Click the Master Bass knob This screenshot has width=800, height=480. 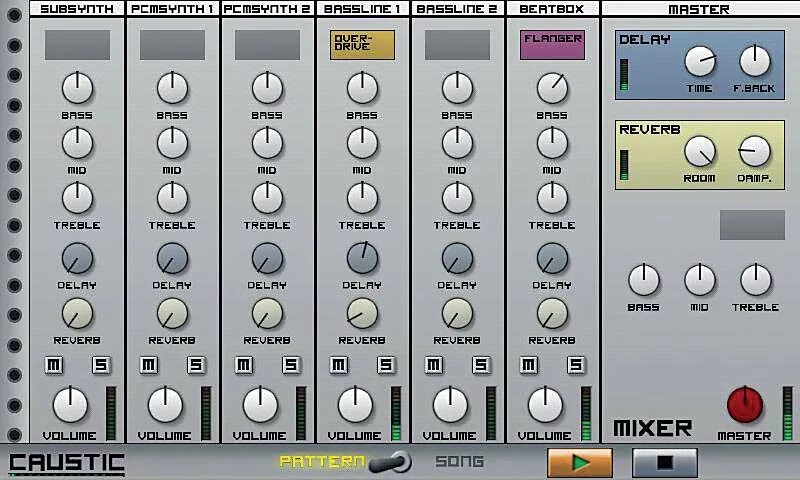tap(644, 280)
